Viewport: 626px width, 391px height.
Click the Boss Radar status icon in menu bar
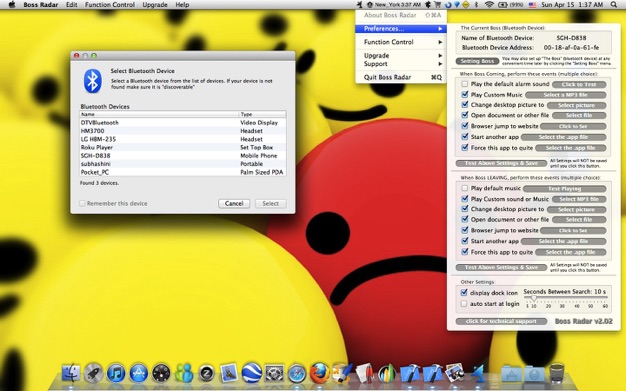pos(359,5)
